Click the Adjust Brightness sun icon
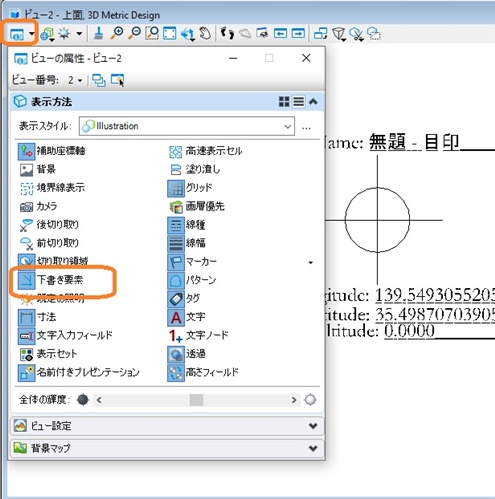 (x=64, y=34)
